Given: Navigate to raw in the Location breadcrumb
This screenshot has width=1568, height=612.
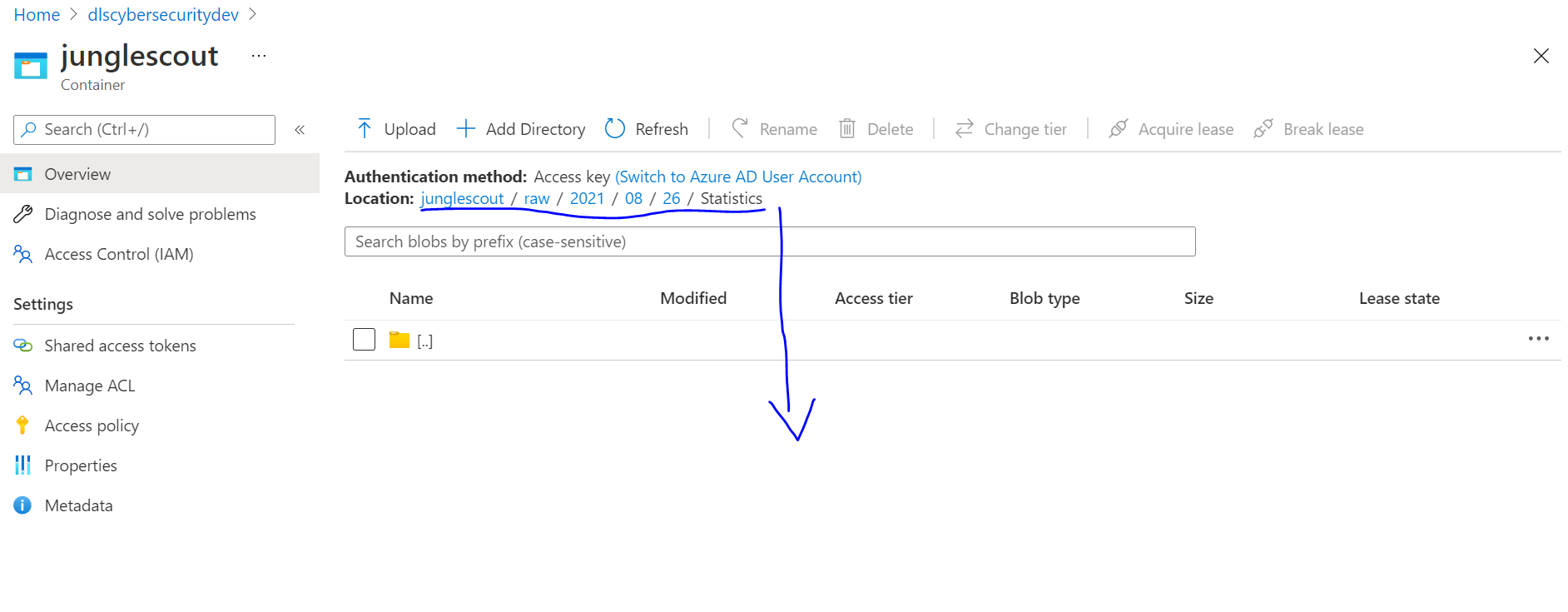Looking at the screenshot, I should (x=537, y=198).
